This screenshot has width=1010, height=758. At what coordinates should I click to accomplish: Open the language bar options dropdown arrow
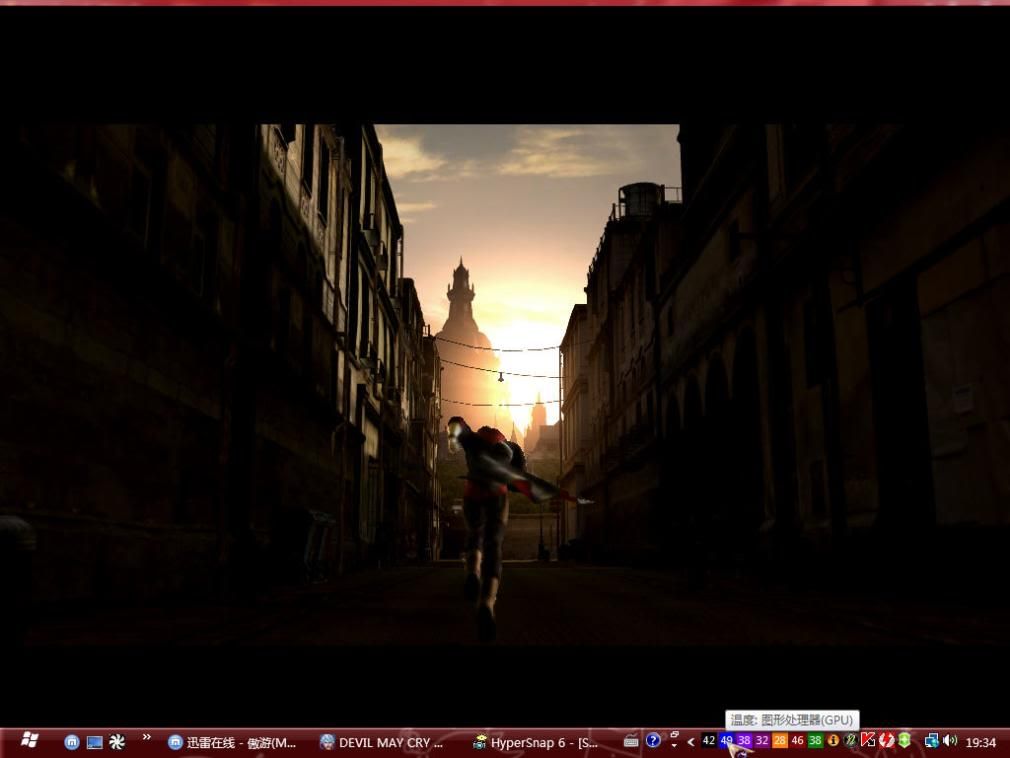click(x=674, y=744)
